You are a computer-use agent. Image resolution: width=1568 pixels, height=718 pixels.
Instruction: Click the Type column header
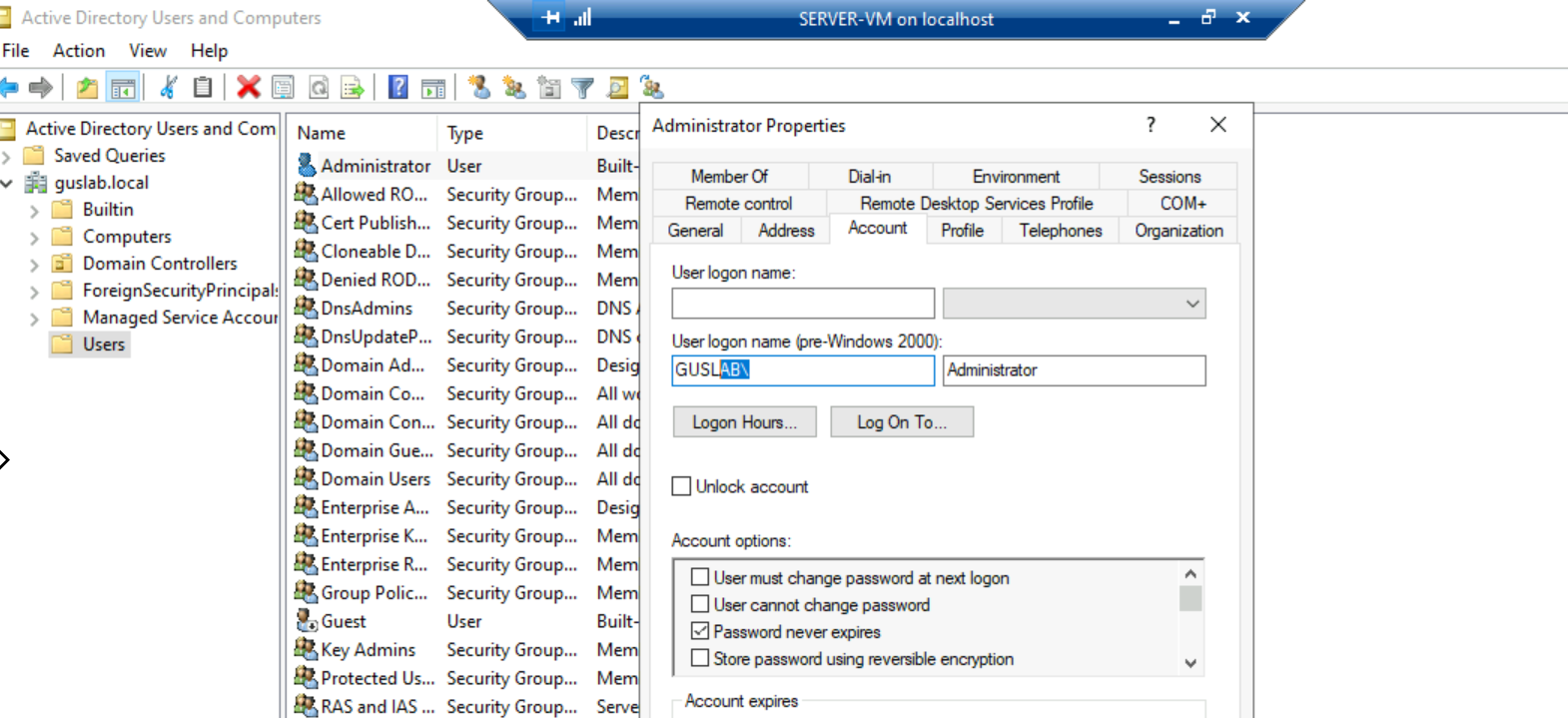tap(511, 133)
